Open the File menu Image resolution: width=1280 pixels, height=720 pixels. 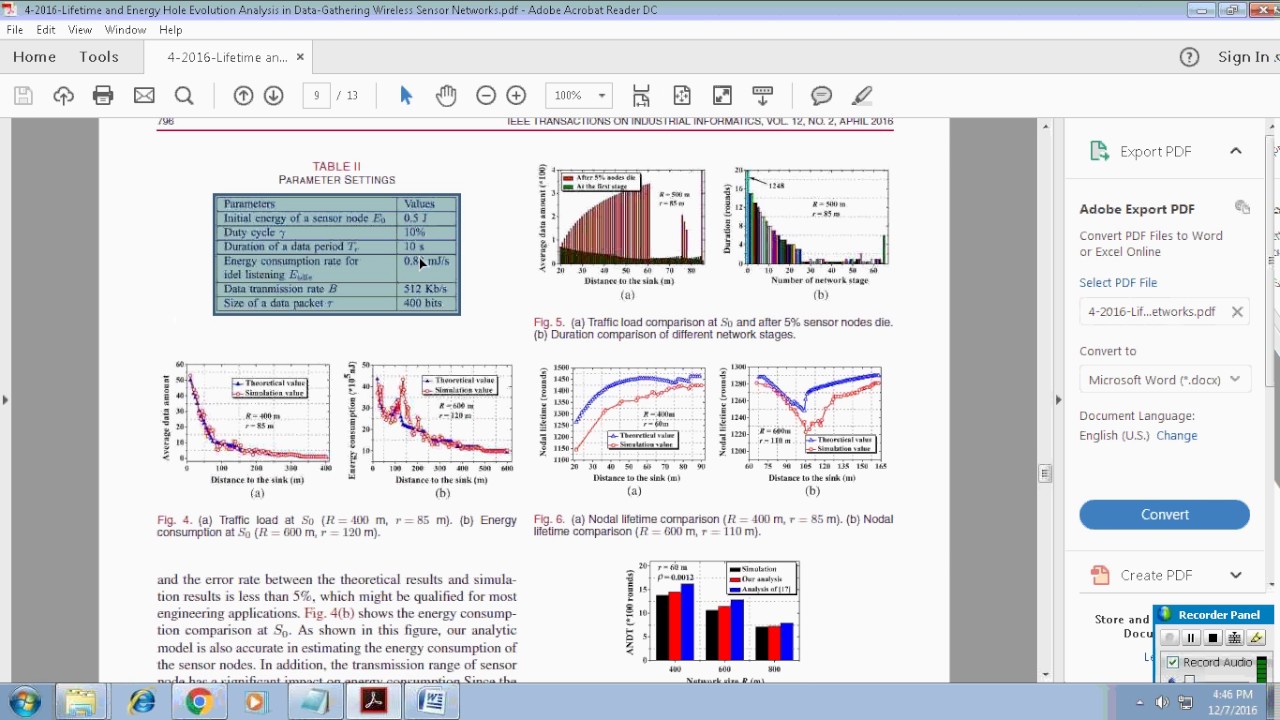coord(15,30)
